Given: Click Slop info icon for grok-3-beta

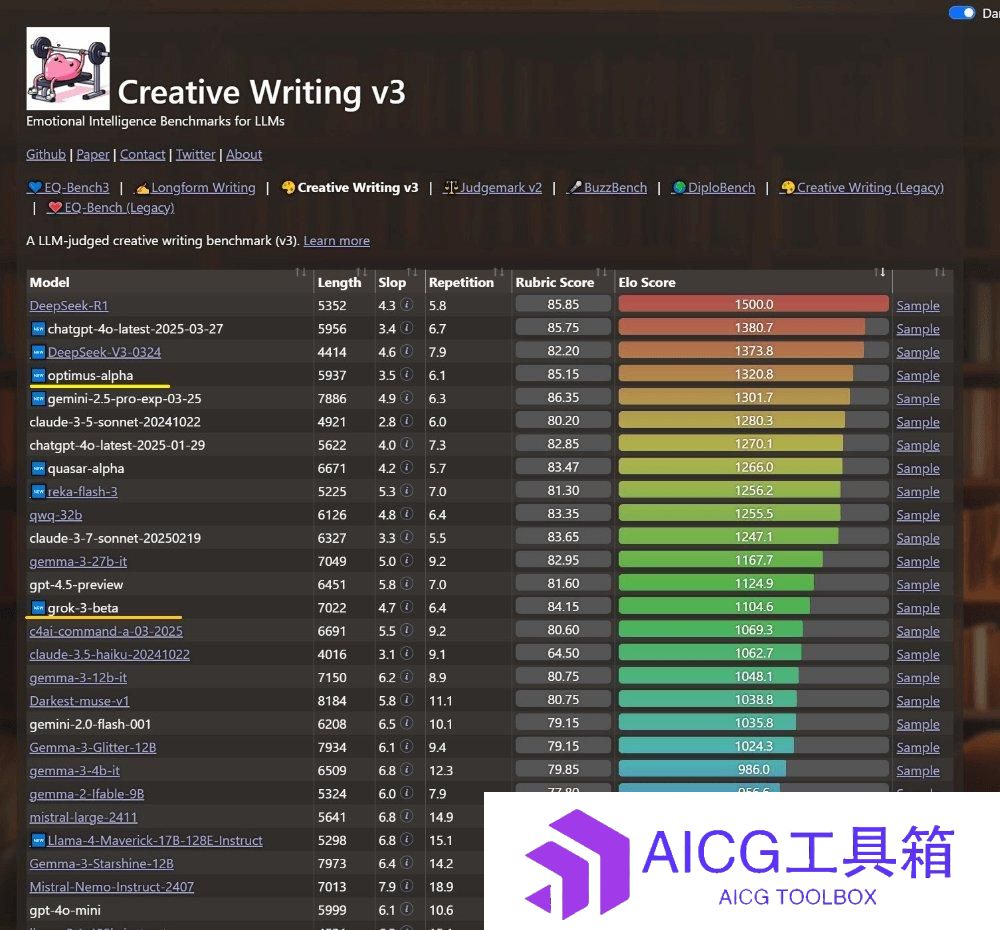Looking at the screenshot, I should point(407,607).
